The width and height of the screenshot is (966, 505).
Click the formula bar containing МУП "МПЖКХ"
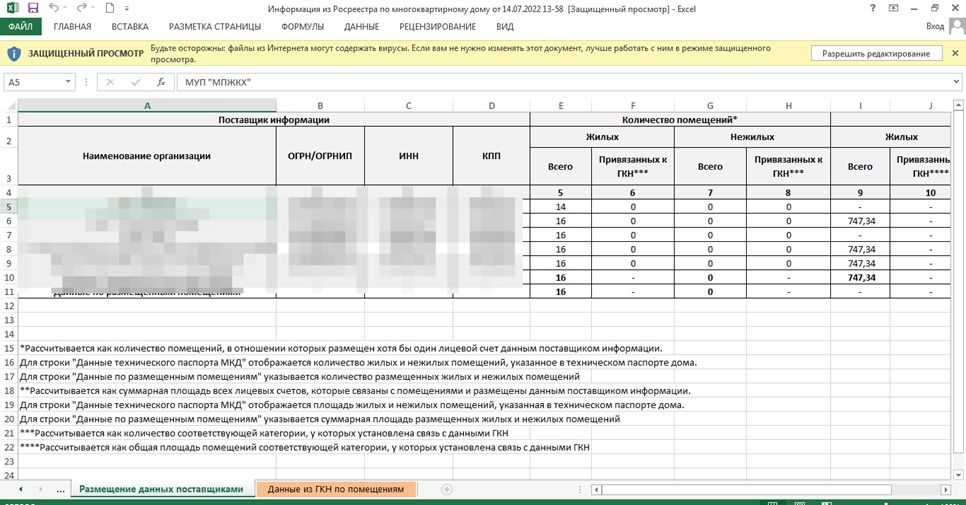[x=564, y=82]
